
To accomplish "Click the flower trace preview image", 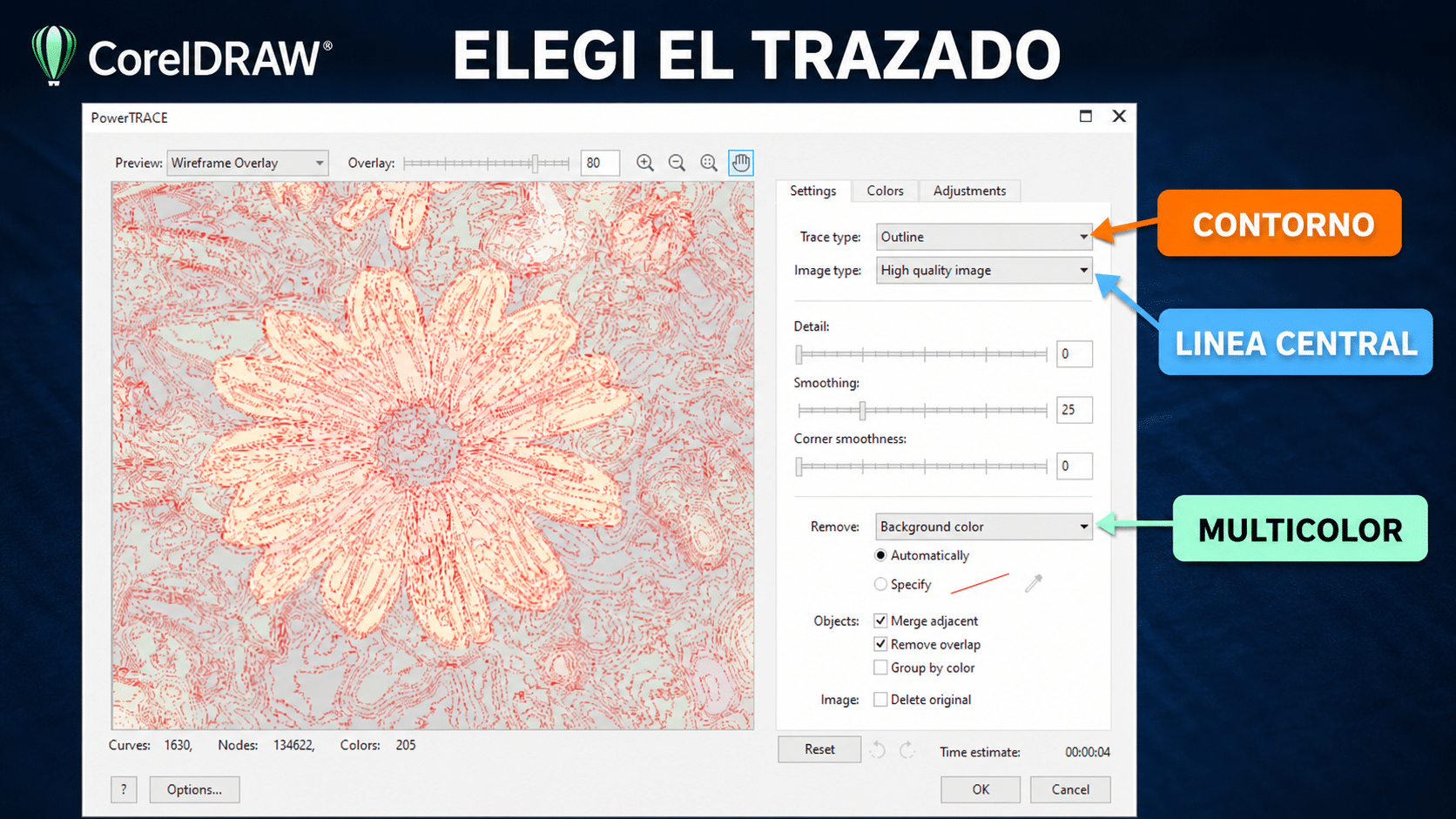I will pyautogui.click(x=433, y=455).
